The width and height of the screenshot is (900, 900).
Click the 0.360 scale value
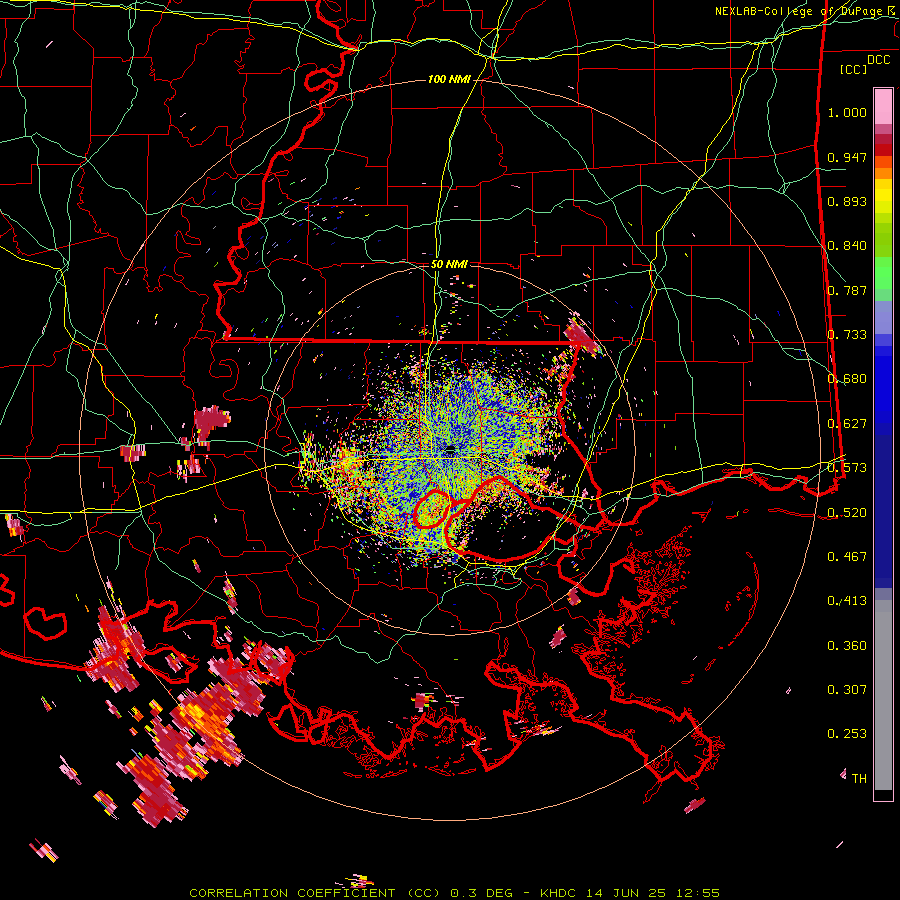[847, 646]
